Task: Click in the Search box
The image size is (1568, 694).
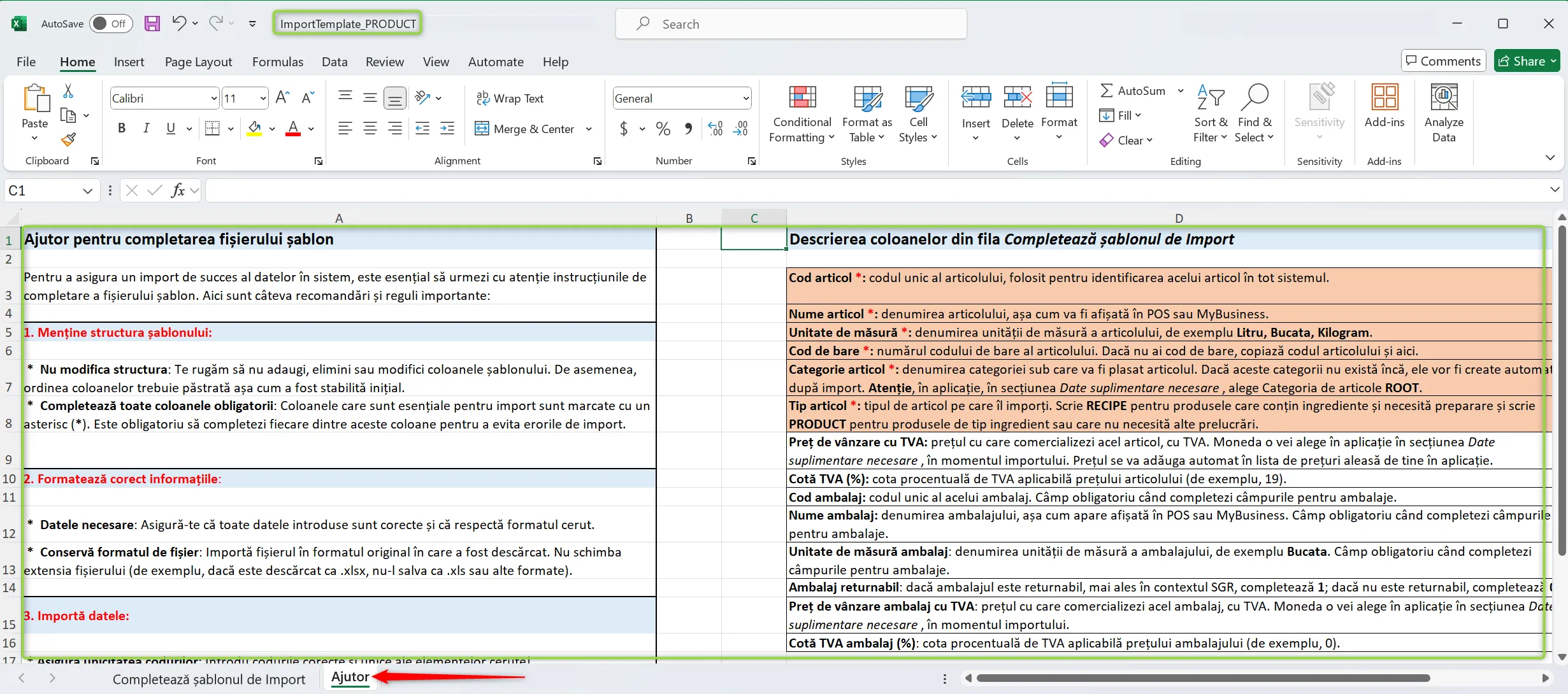Action: 791,24
